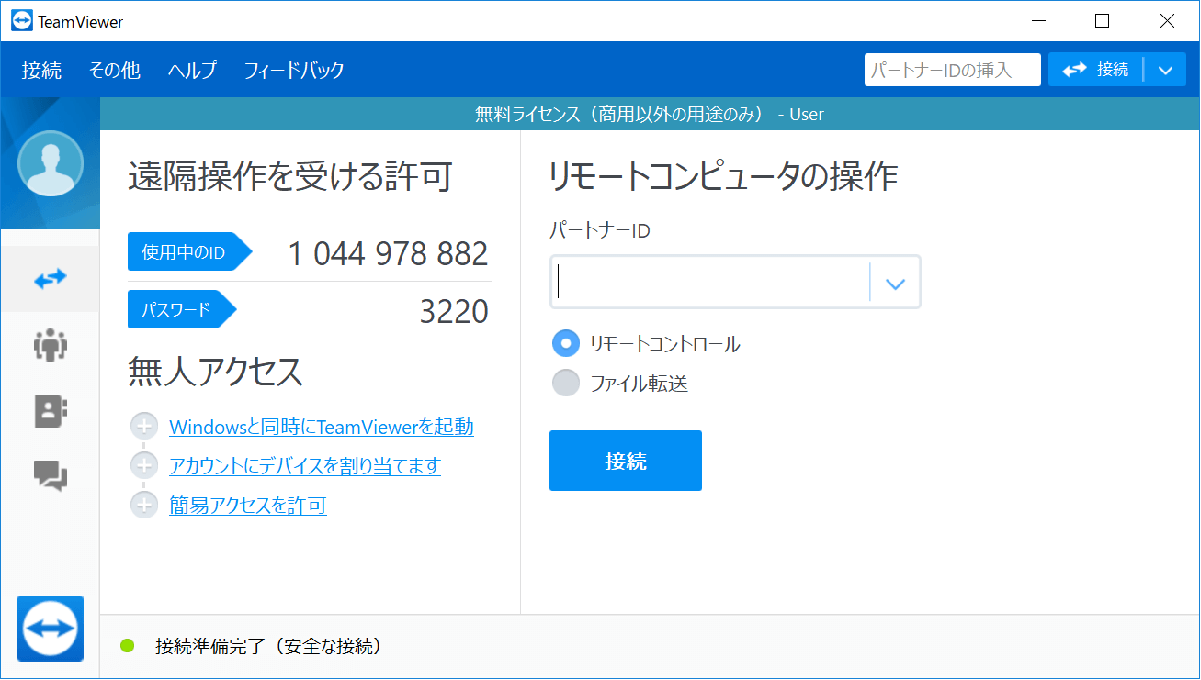Screen dimensions: 1201x680
Task: Open 簡易アクセスを許可 link
Action: 248,505
